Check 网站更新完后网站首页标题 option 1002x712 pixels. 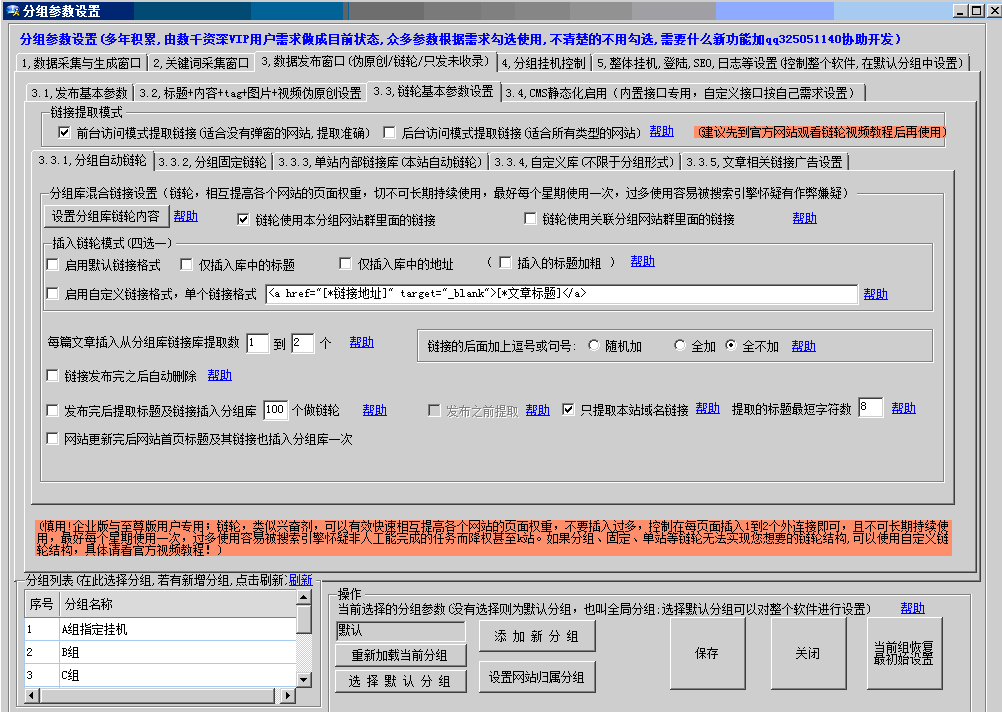click(52, 439)
